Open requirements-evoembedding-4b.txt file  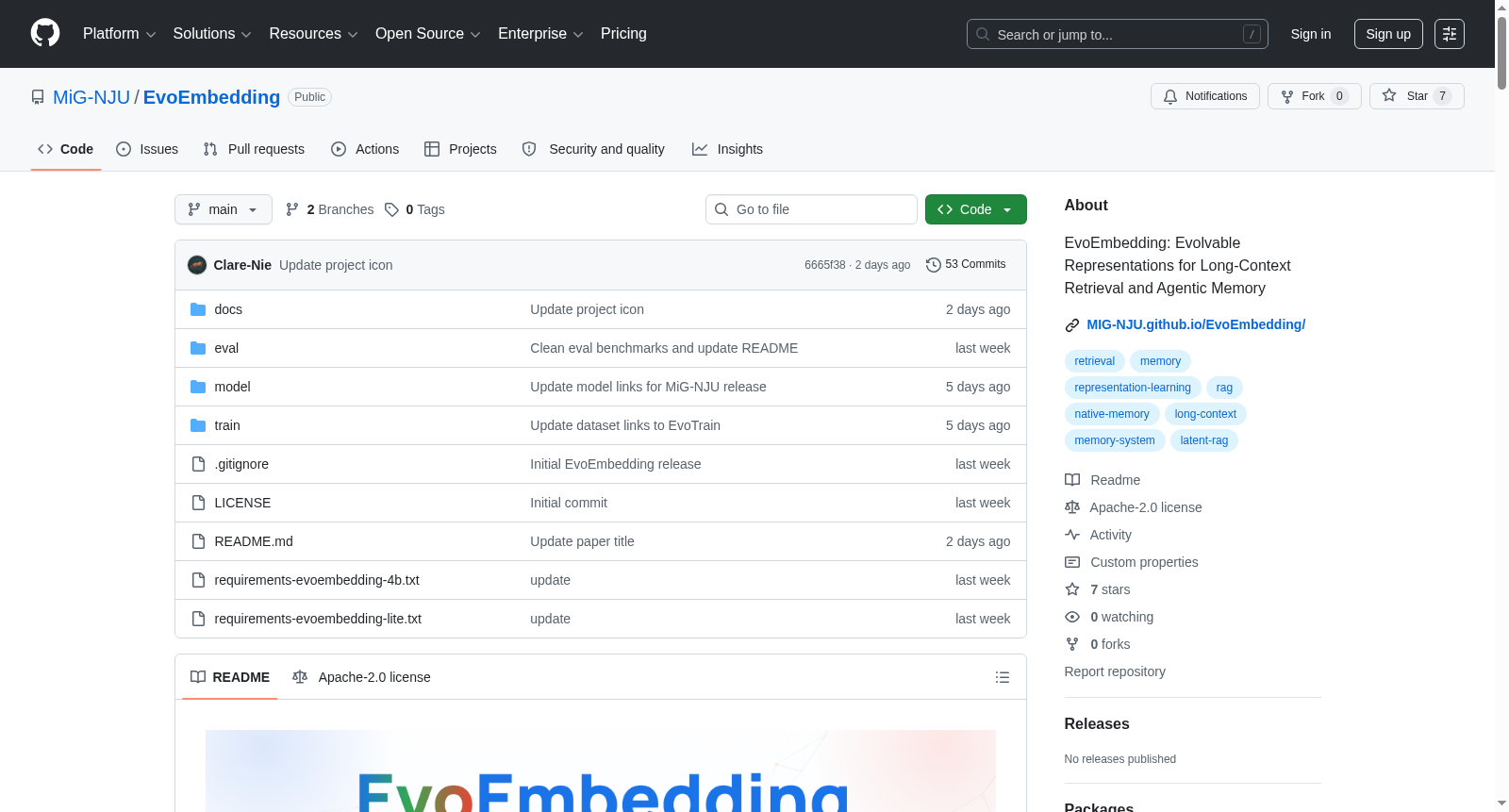pyautogui.click(x=317, y=580)
